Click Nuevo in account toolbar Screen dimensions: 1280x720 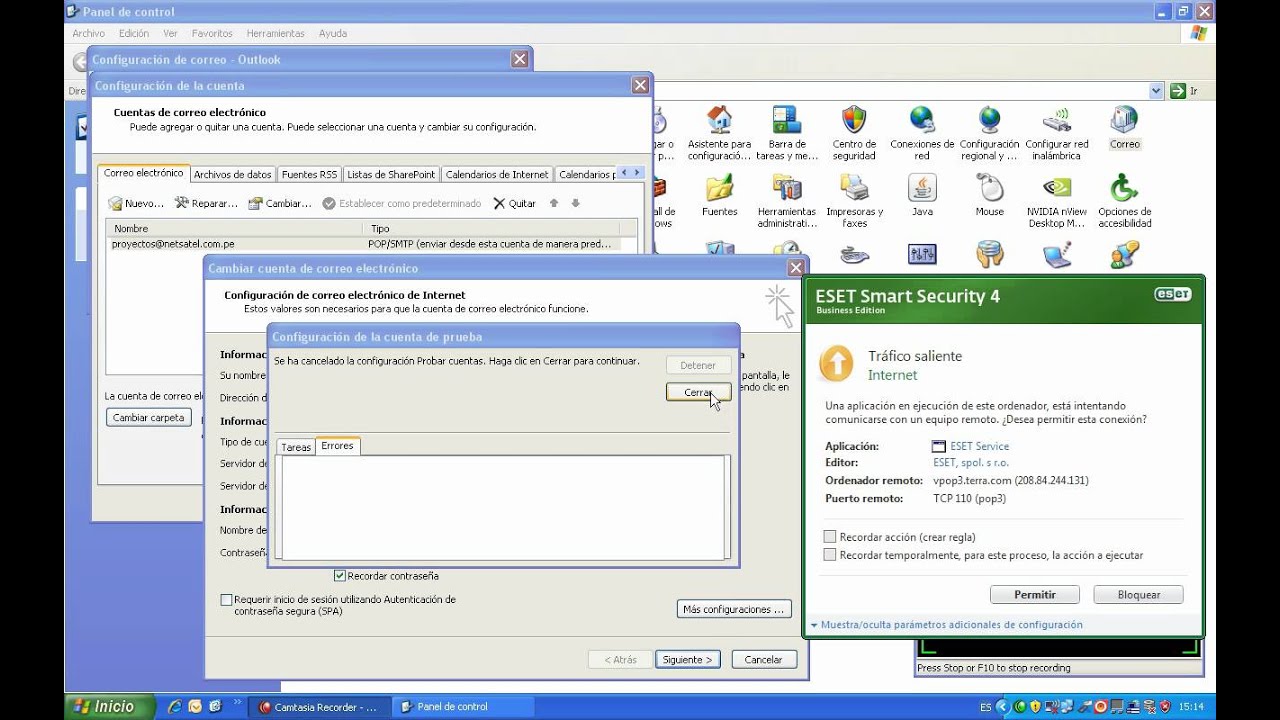136,203
